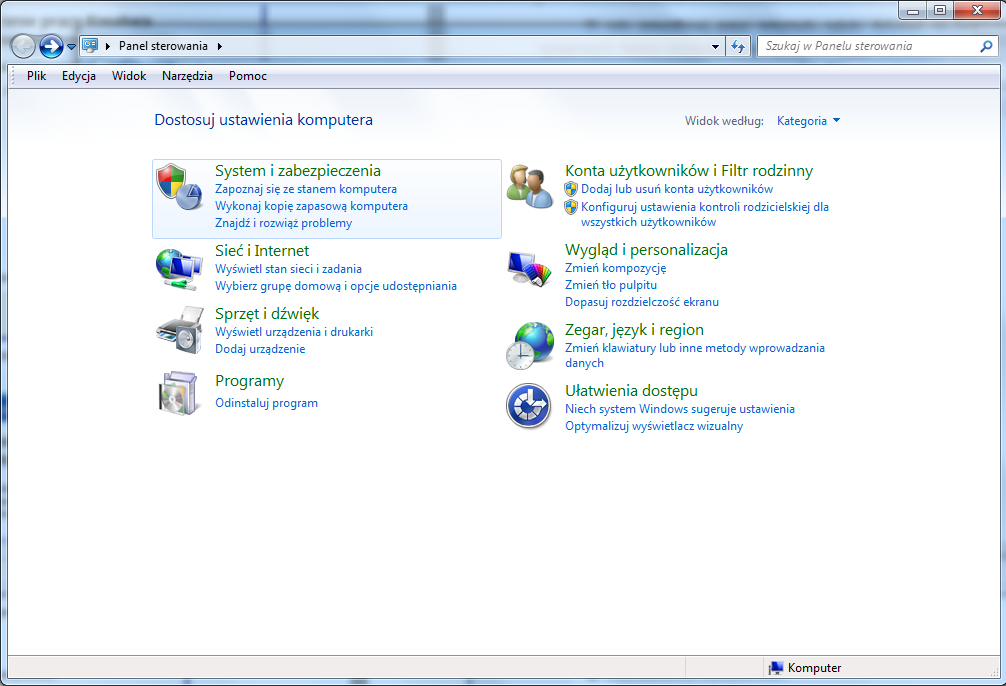1006x686 pixels.
Task: Click Wyświetl stan sieci i zadania
Action: click(x=288, y=269)
